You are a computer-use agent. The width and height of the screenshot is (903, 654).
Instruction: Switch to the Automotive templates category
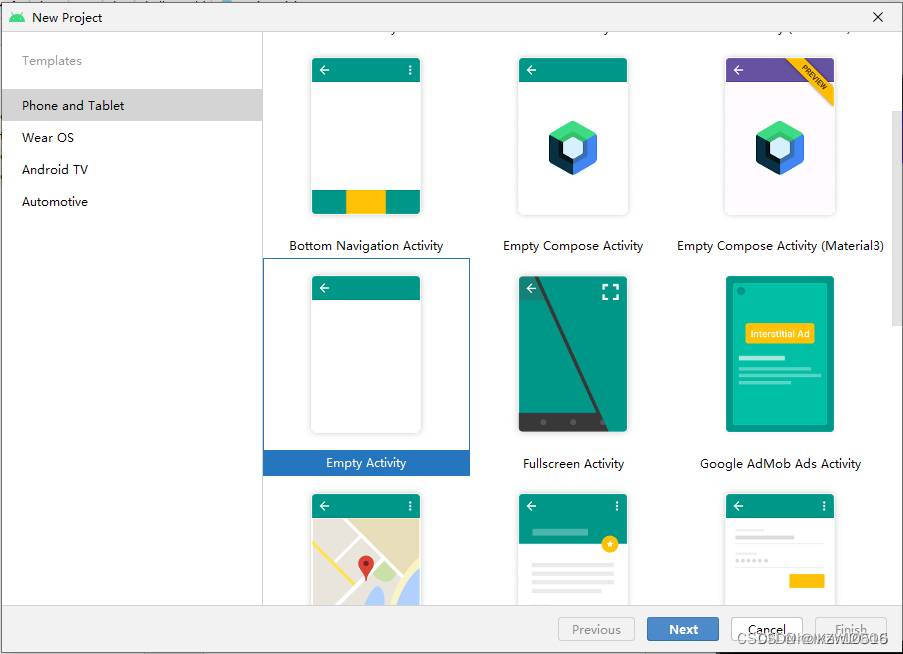pyautogui.click(x=132, y=202)
